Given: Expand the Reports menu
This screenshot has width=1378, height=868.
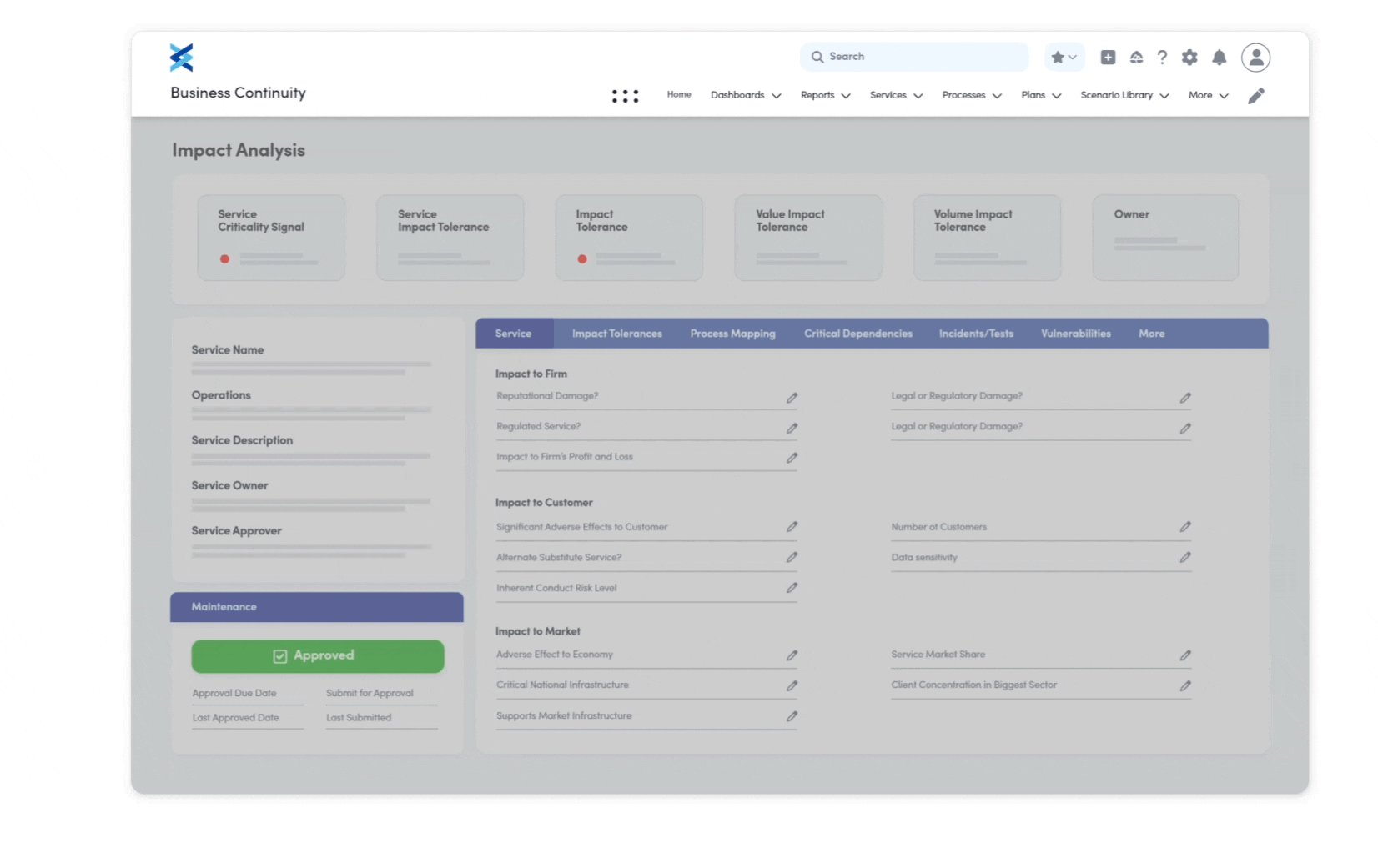Looking at the screenshot, I should click(x=825, y=95).
